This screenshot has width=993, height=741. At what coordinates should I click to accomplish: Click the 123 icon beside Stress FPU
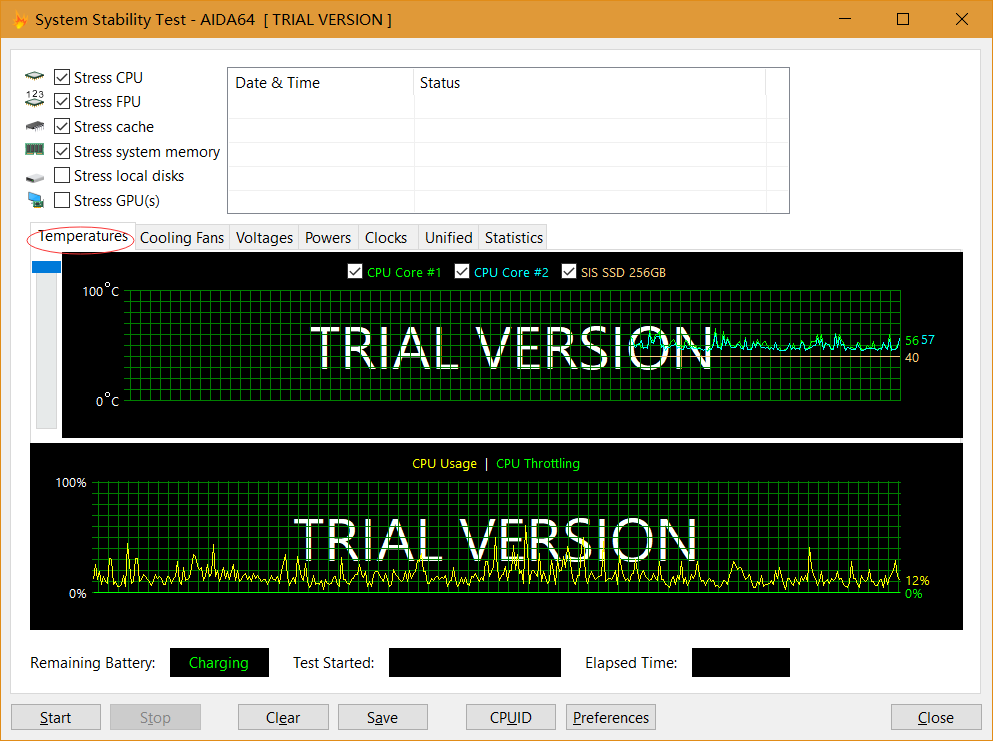[x=35, y=101]
